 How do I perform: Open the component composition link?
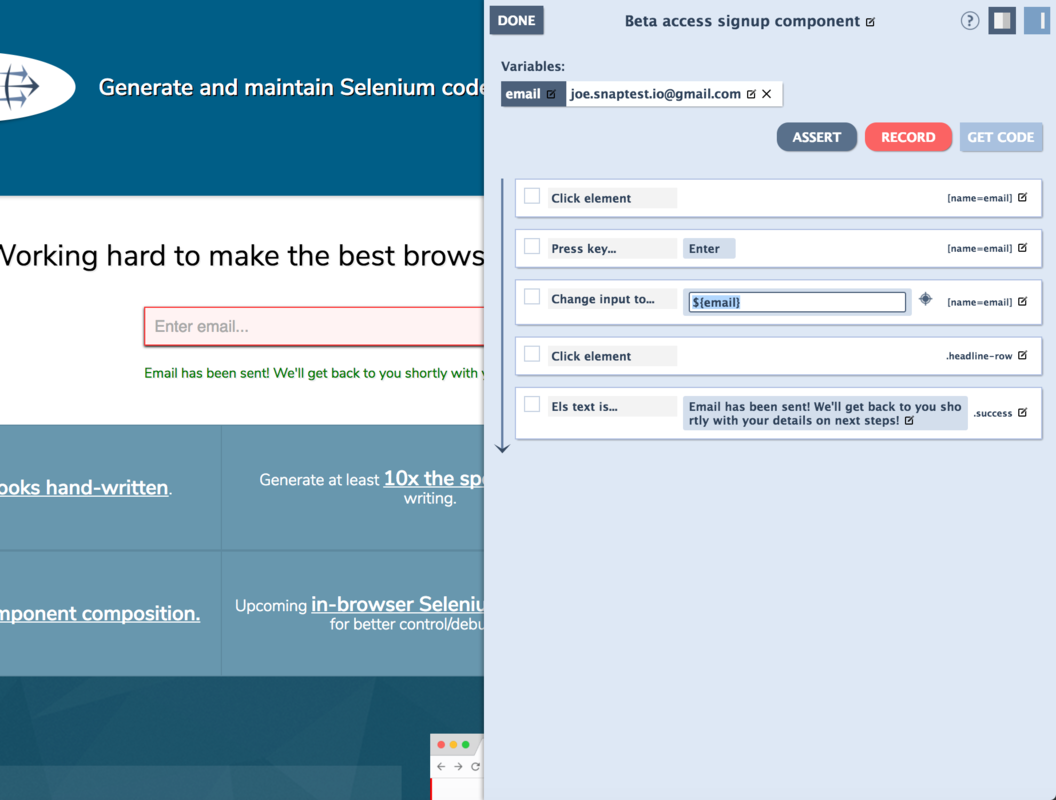click(x=100, y=613)
